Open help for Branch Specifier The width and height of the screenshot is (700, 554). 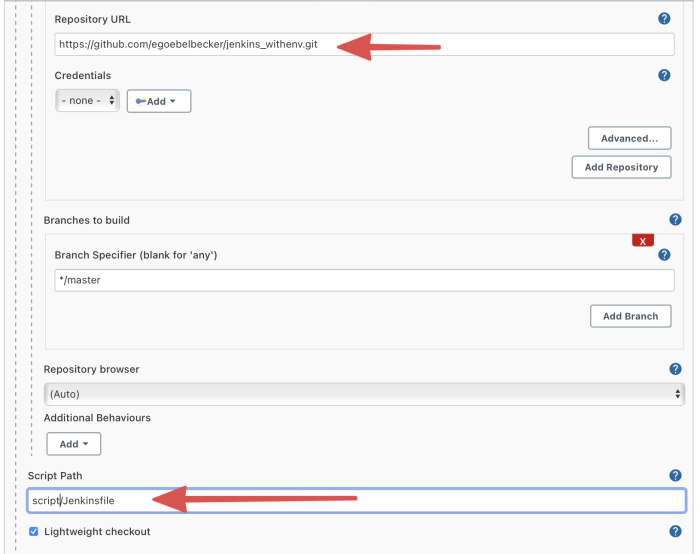664,254
